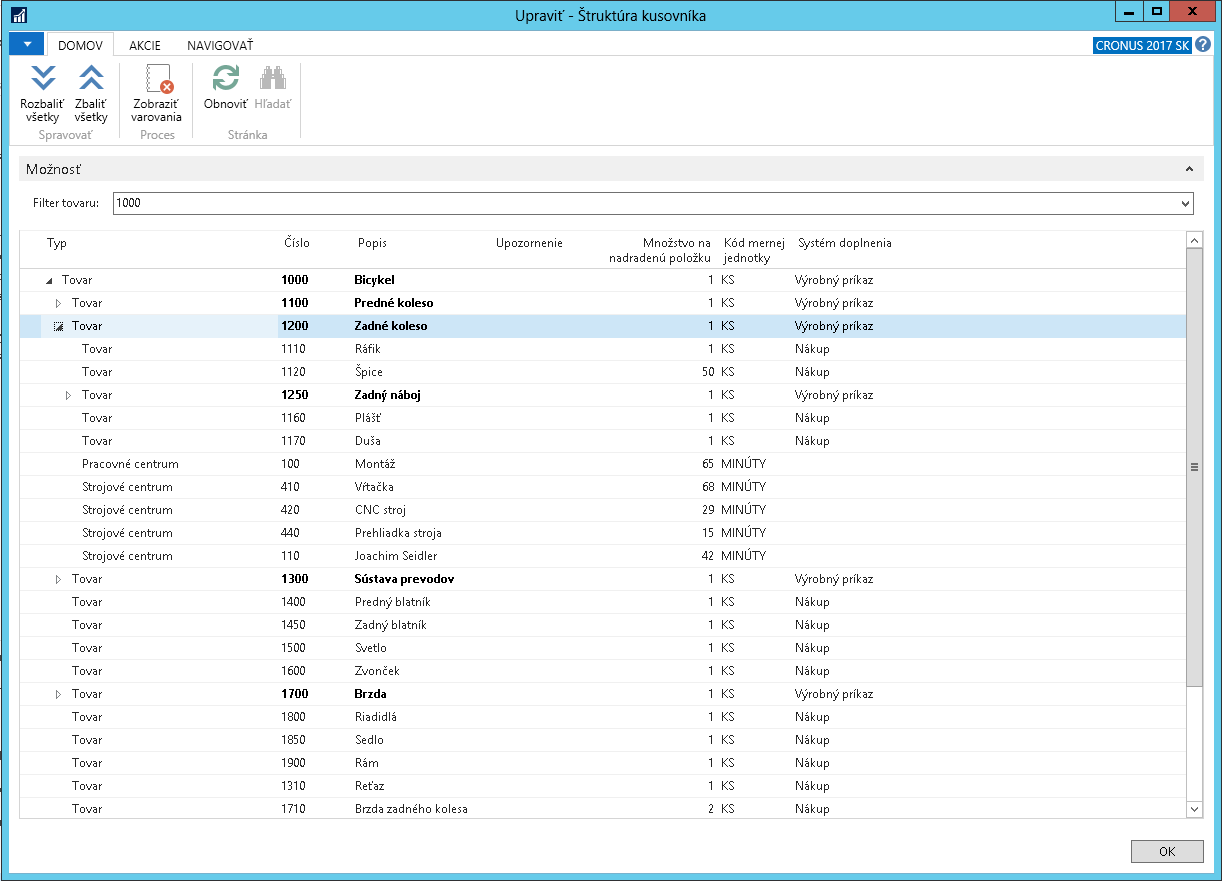The width and height of the screenshot is (1222, 881).
Task: Open the Filter tovaru dropdown arrow
Action: tap(1186, 203)
